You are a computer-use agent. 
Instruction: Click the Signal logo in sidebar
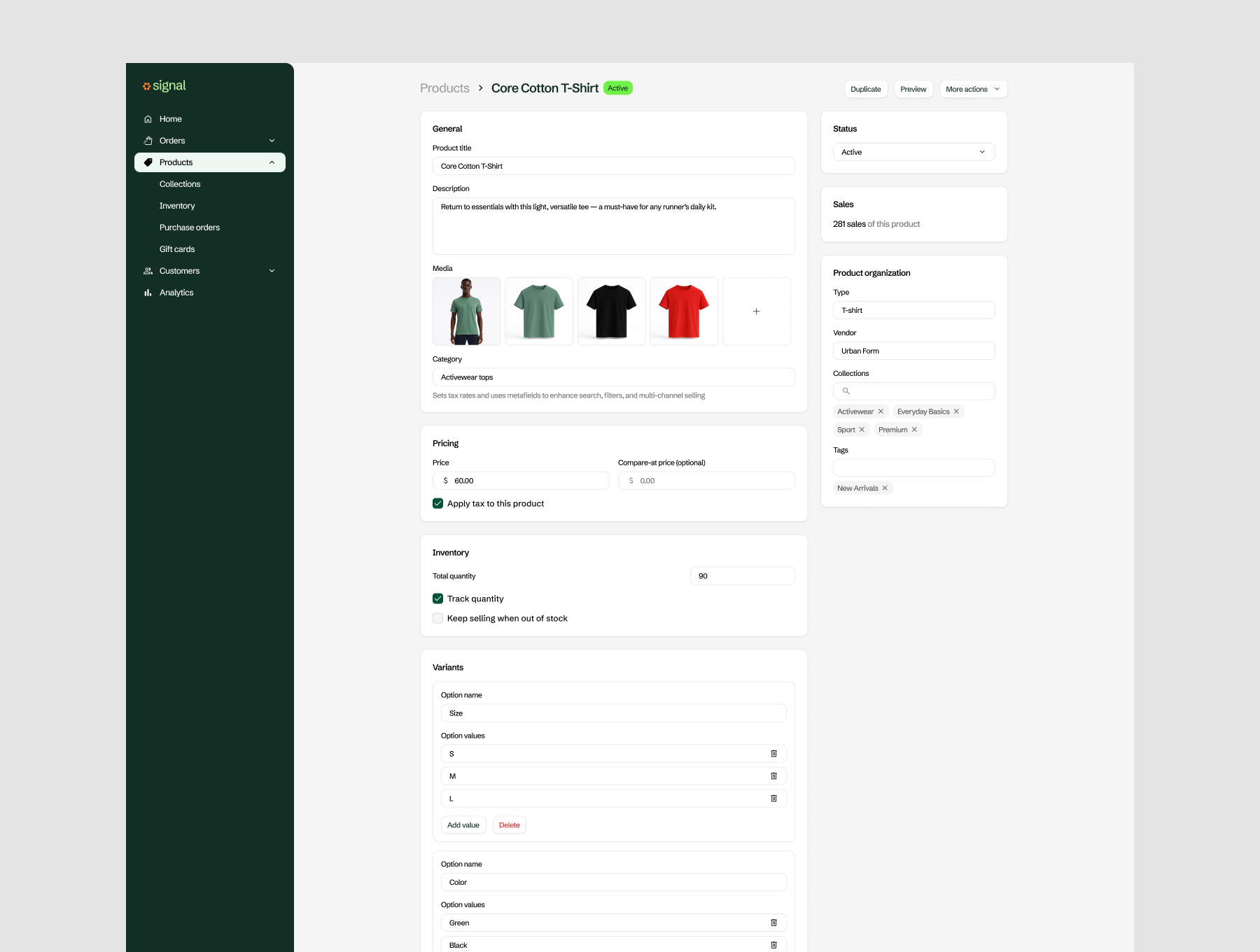tap(164, 86)
